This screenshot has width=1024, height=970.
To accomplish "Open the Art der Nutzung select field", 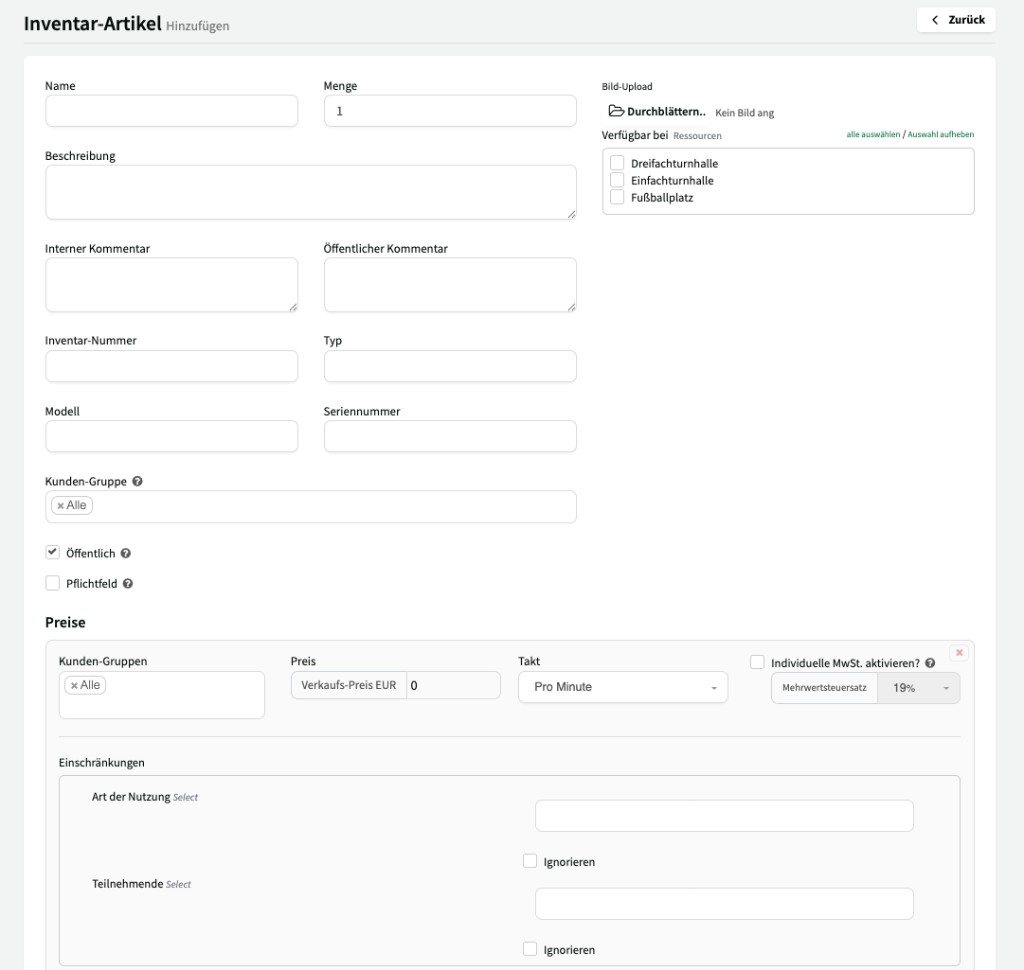I will pos(724,816).
